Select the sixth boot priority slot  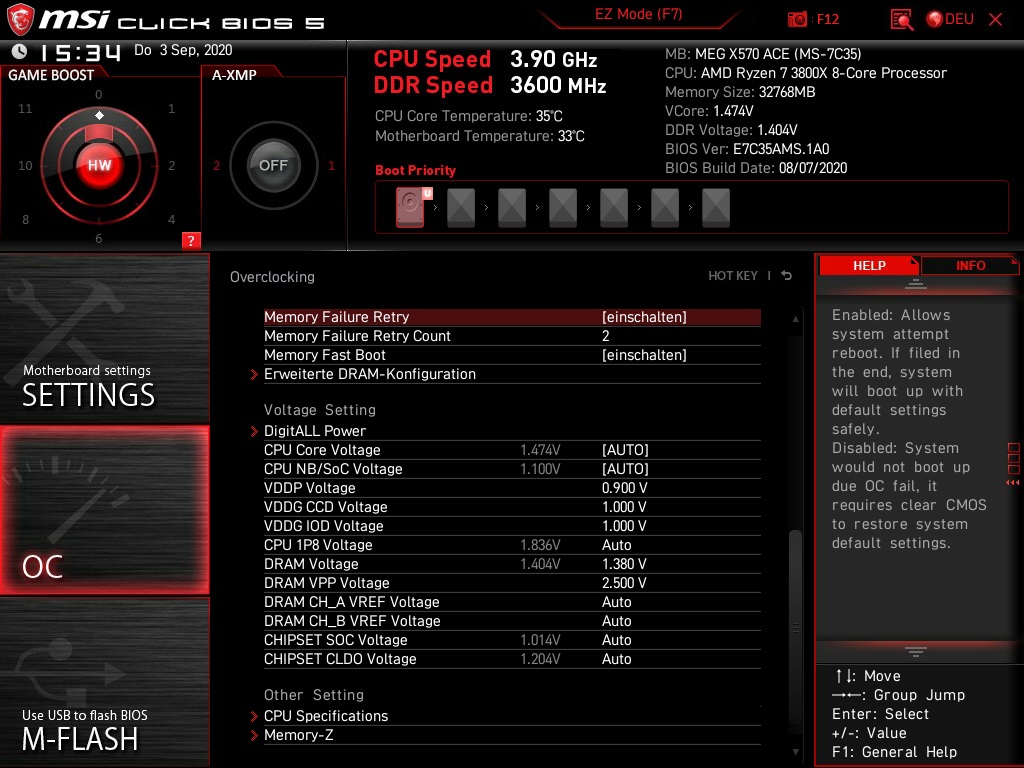point(664,208)
